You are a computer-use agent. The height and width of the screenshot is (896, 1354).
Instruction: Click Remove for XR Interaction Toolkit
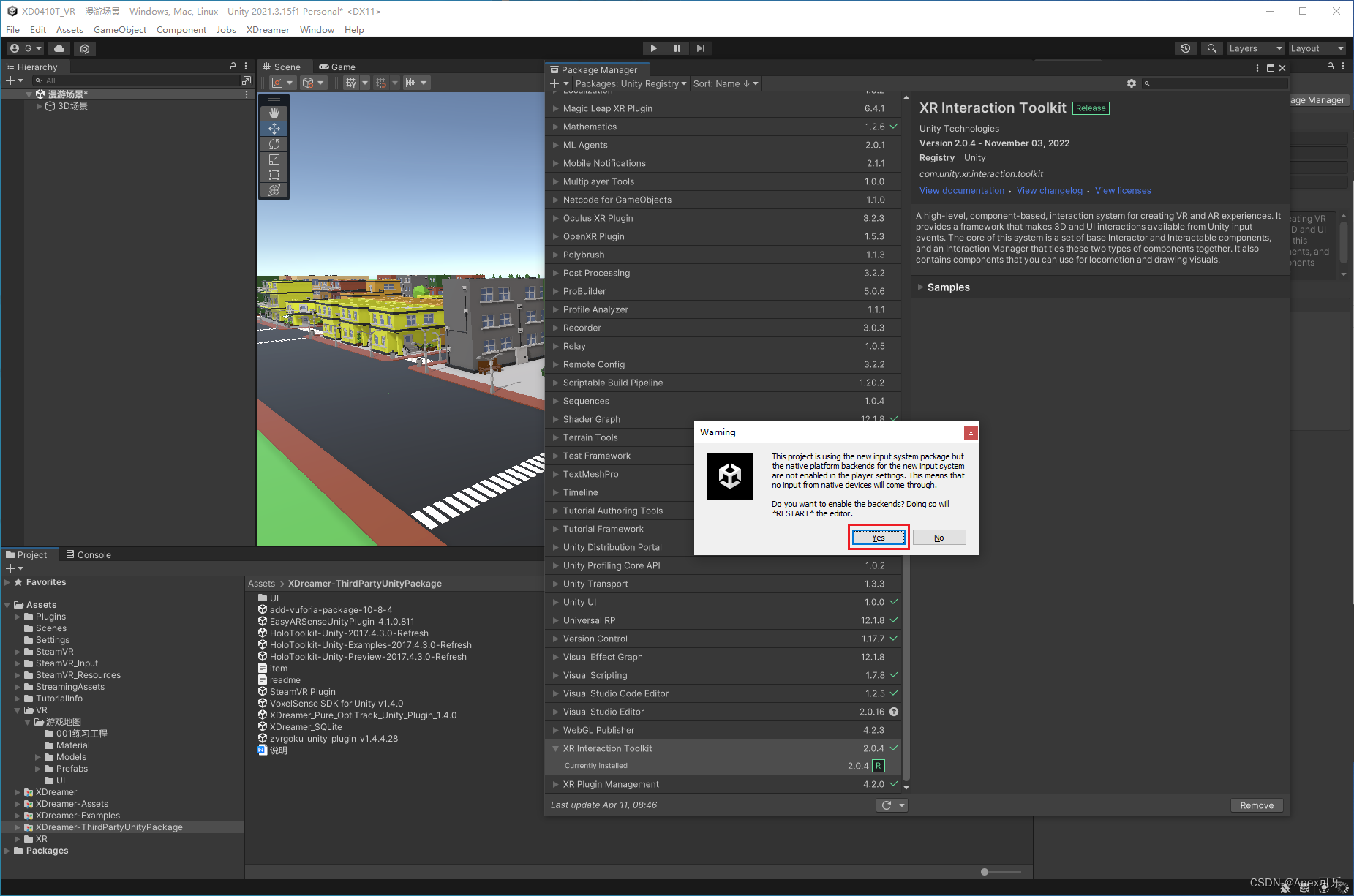[1257, 805]
